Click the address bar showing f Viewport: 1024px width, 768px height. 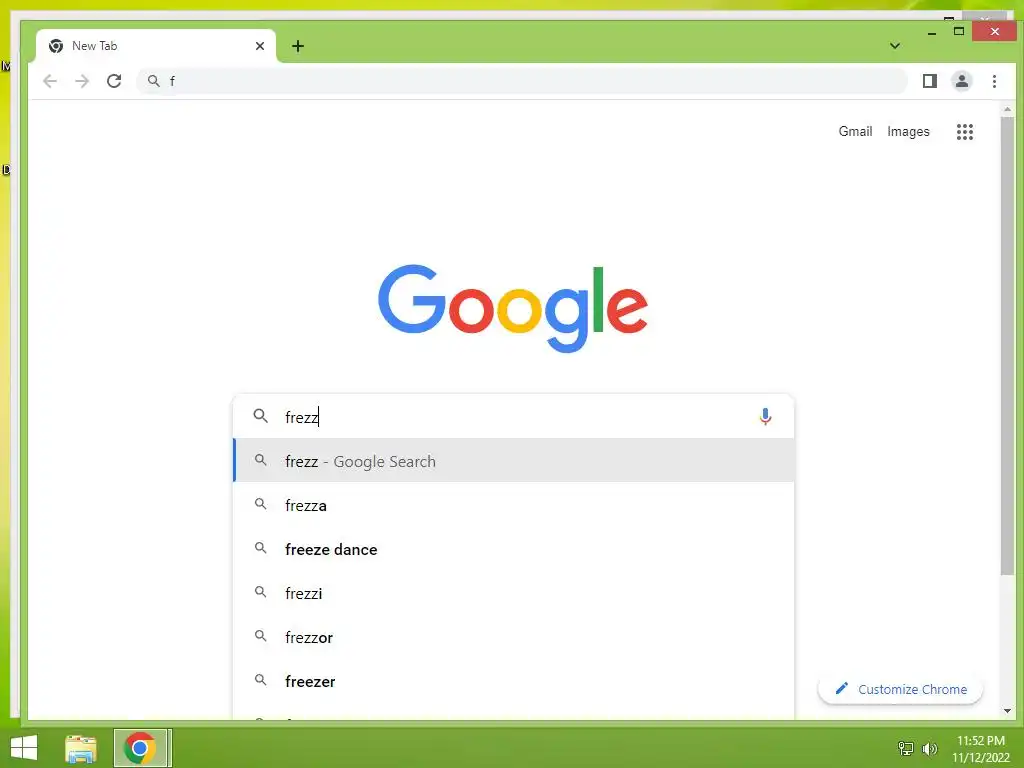pyautogui.click(x=522, y=81)
